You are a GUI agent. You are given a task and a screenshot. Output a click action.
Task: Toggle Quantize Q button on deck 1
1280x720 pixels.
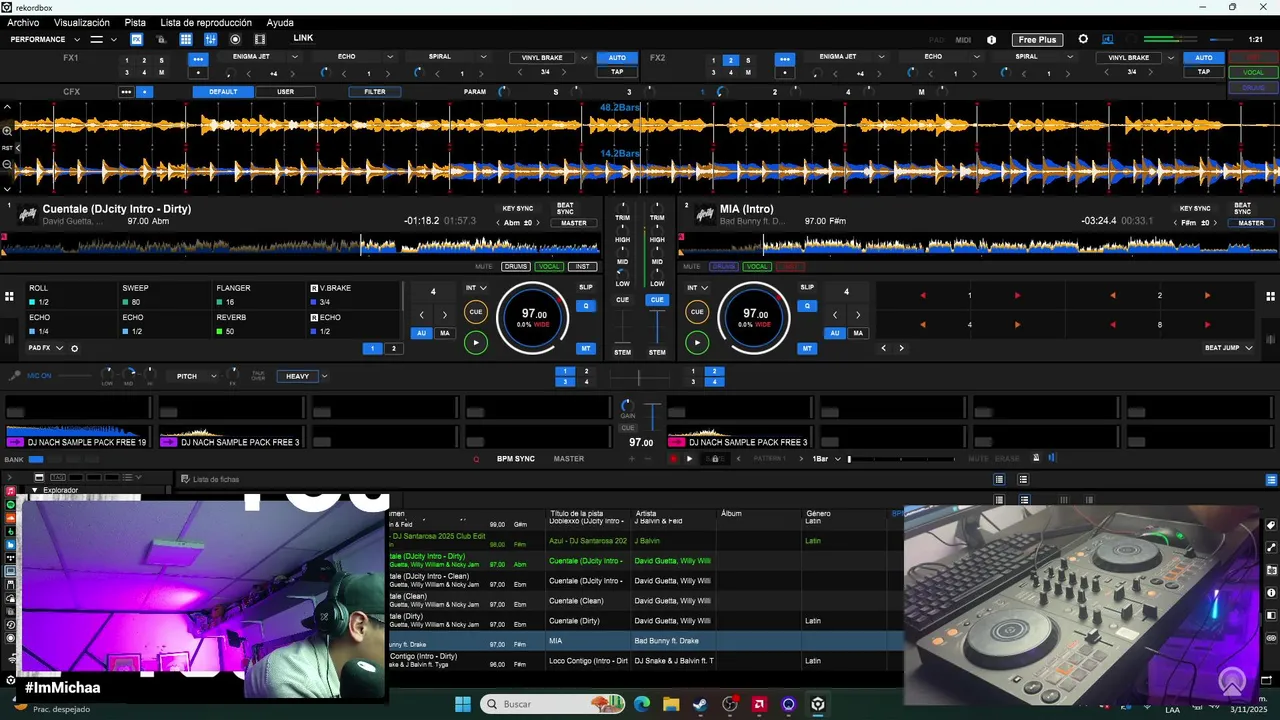pos(586,306)
